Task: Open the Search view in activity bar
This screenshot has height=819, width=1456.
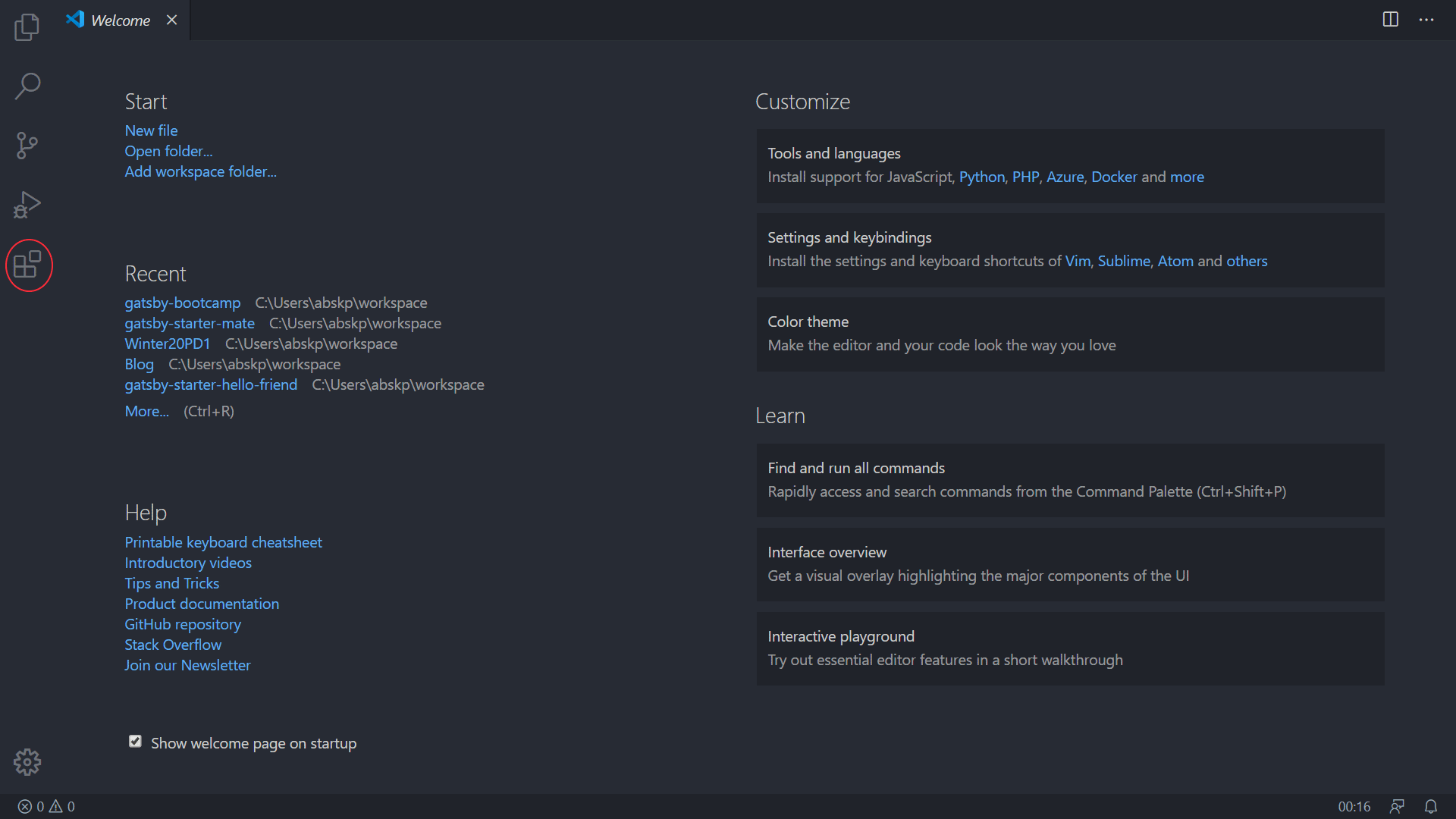Action: (x=27, y=86)
